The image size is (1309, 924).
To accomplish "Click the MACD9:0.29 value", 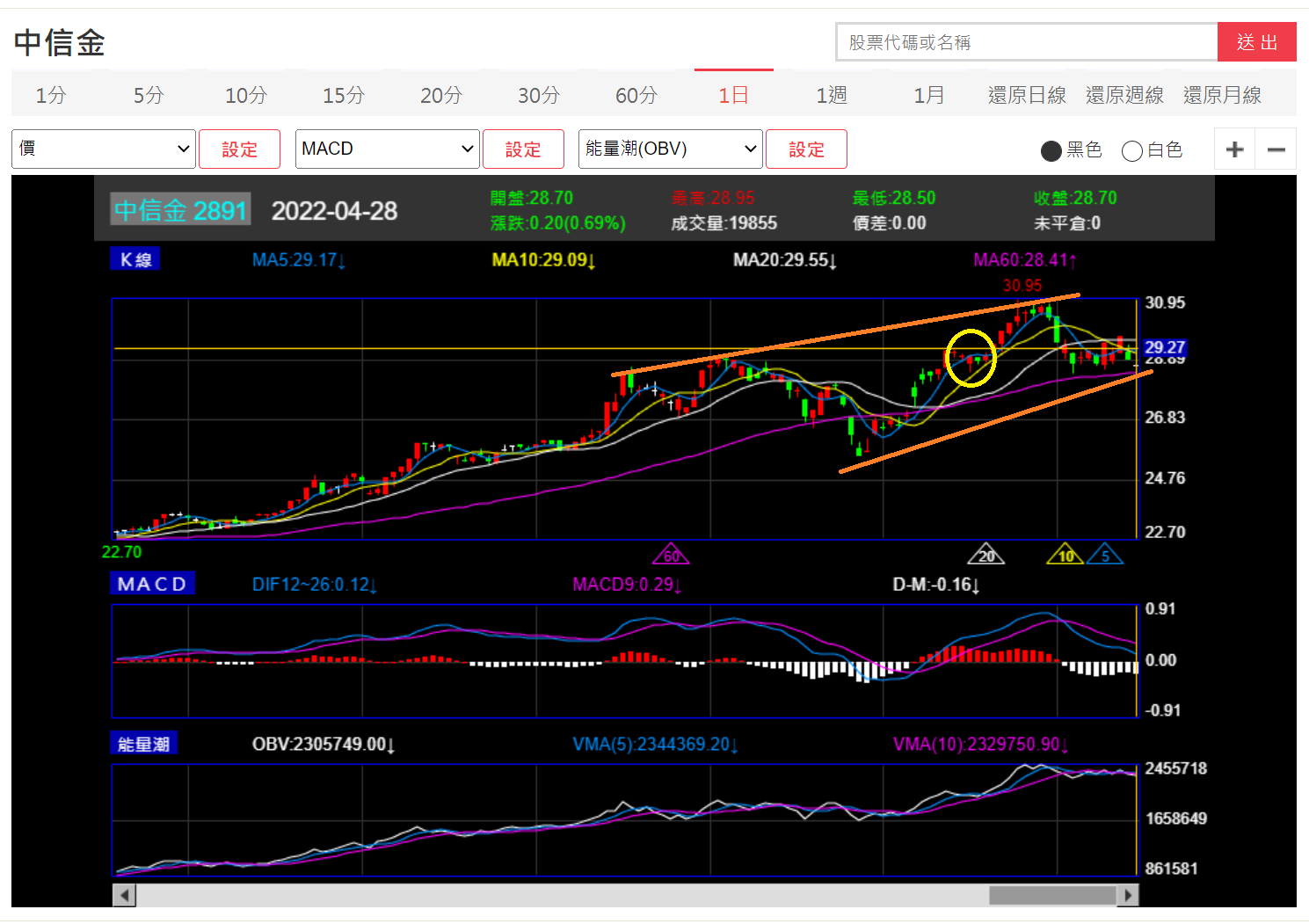I will (x=628, y=585).
